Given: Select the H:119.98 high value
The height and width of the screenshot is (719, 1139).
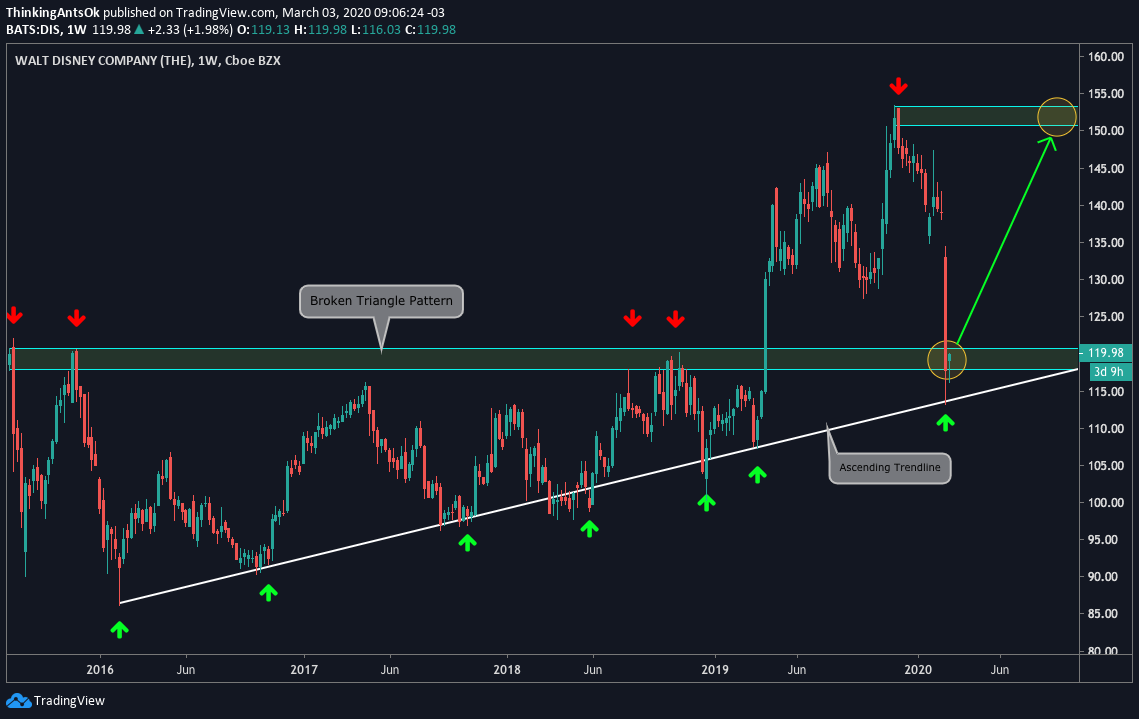Looking at the screenshot, I should (x=319, y=30).
